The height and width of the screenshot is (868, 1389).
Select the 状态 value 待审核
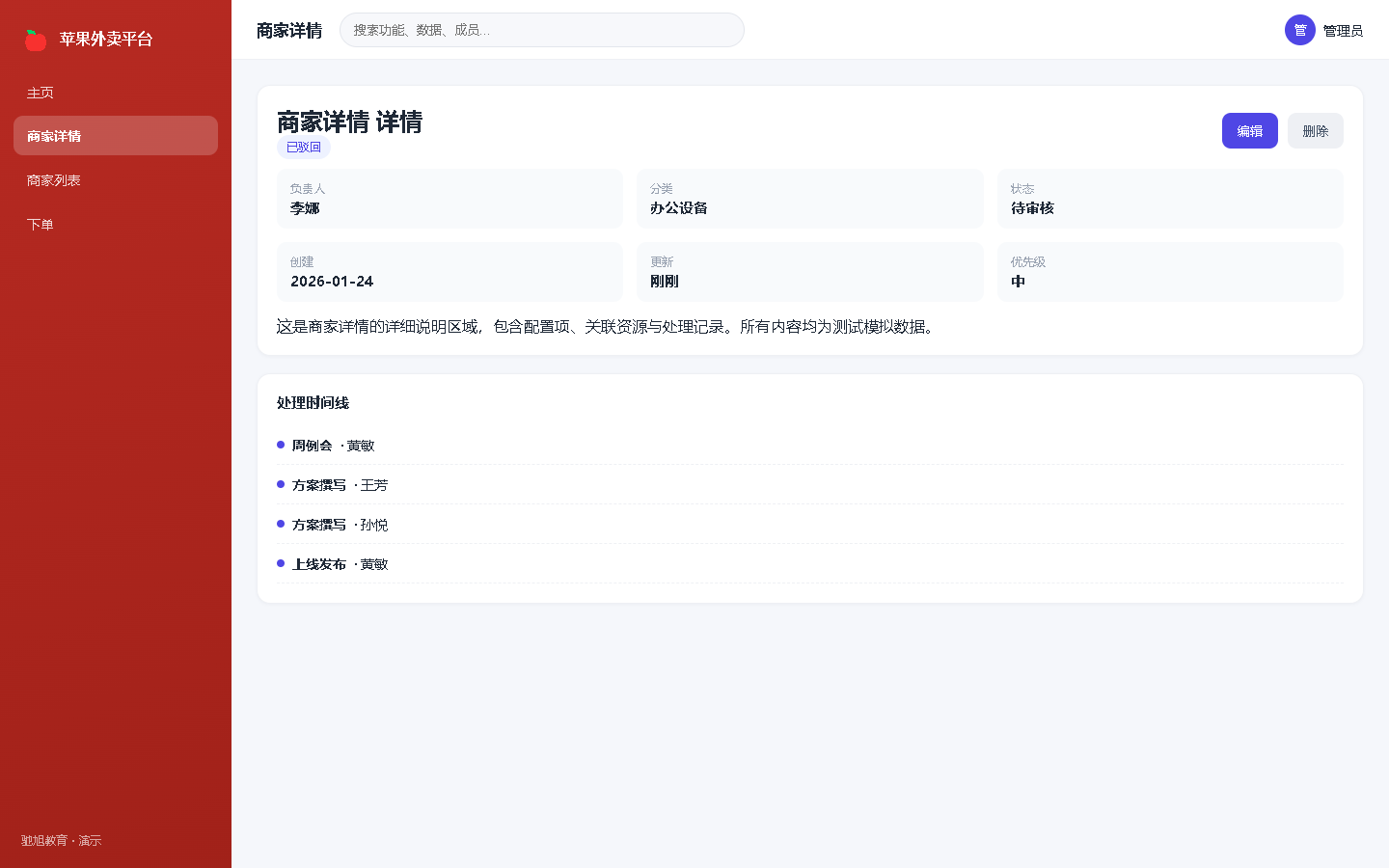tap(1032, 208)
